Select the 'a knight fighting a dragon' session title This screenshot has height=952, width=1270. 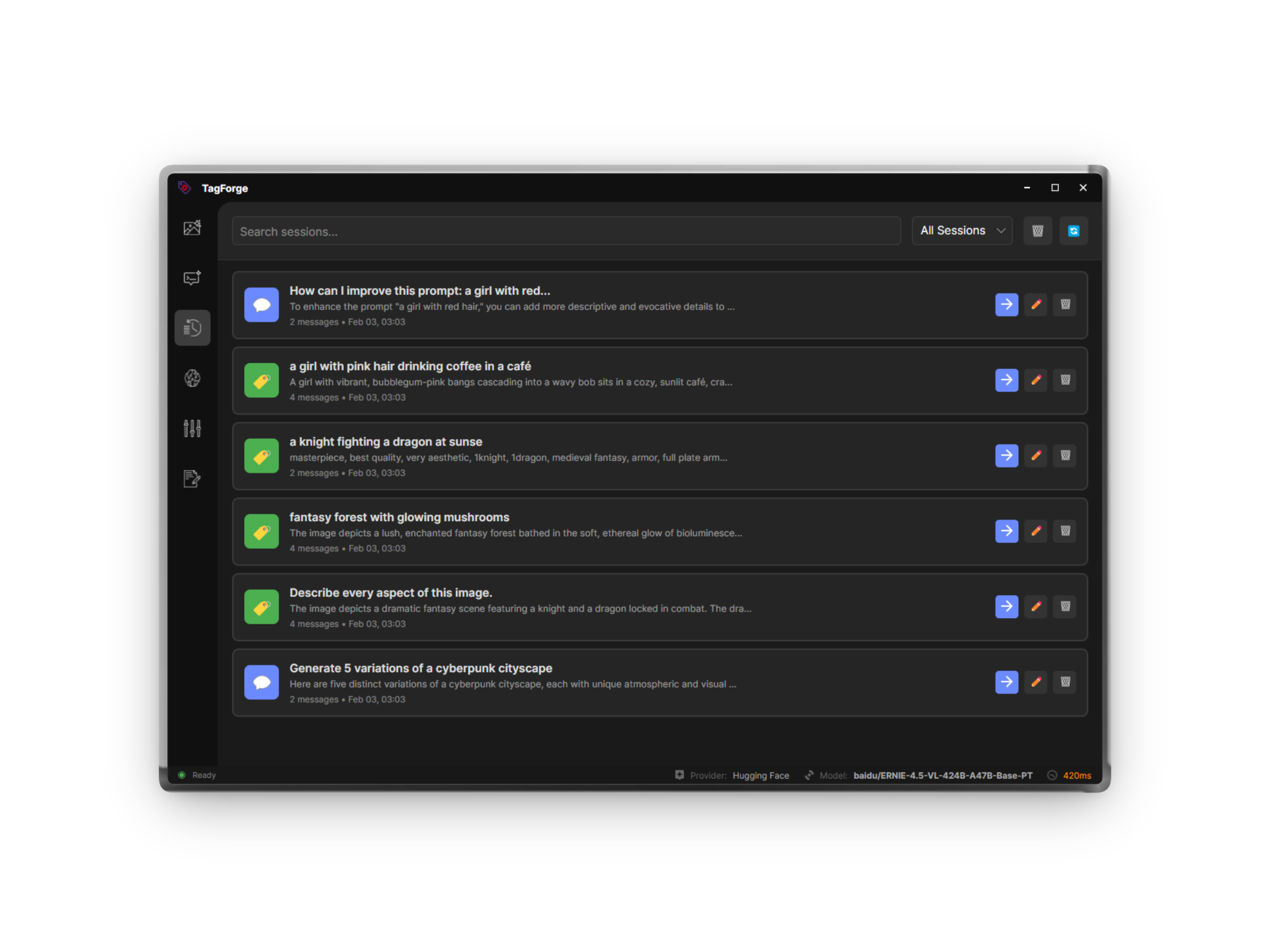pyautogui.click(x=386, y=442)
